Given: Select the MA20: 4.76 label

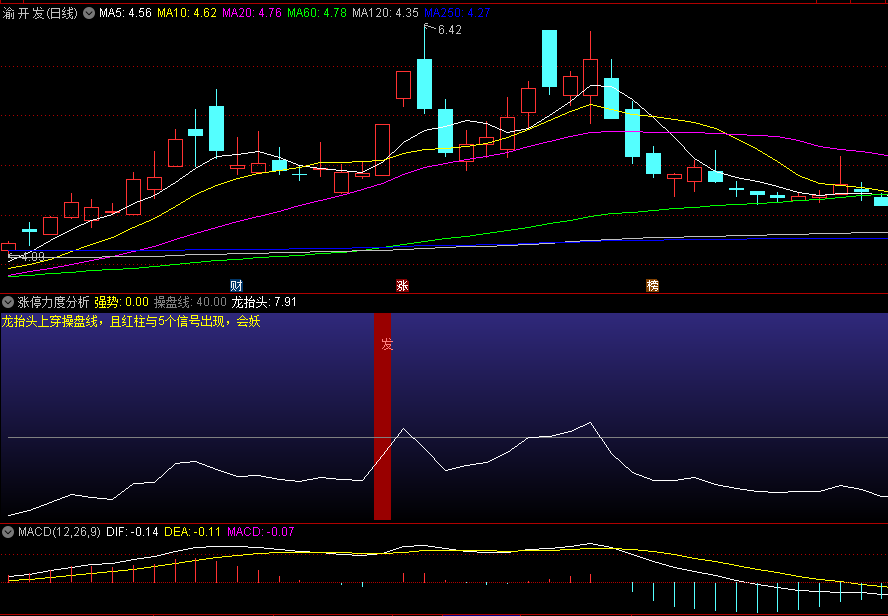Looking at the screenshot, I should (x=252, y=13).
